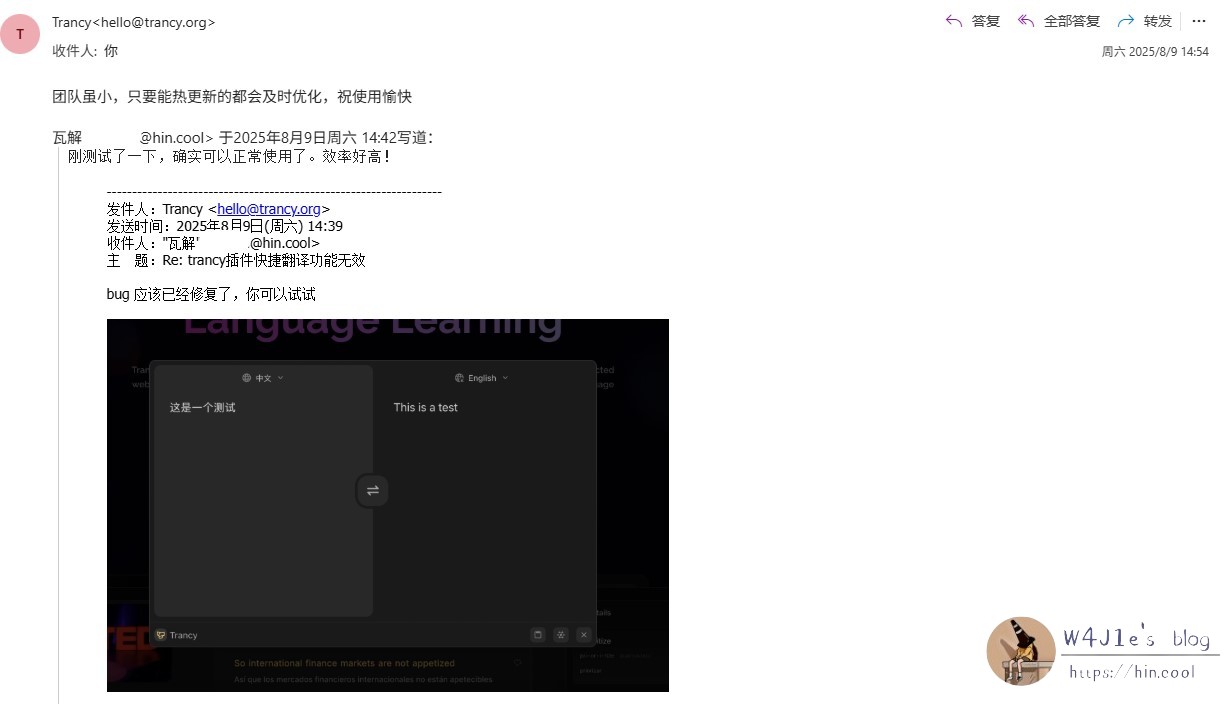The image size is (1225, 704).
Task: Click the line "bug 应该已经修复了，你可以试试"
Action: coord(211,294)
